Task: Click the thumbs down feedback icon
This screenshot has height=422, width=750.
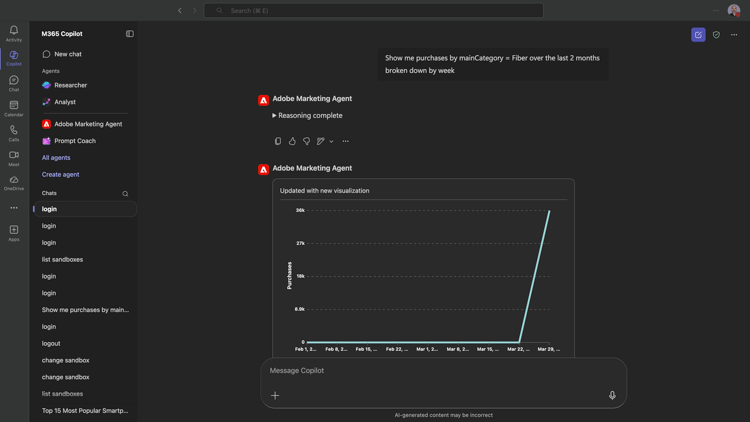Action: pyautogui.click(x=307, y=141)
